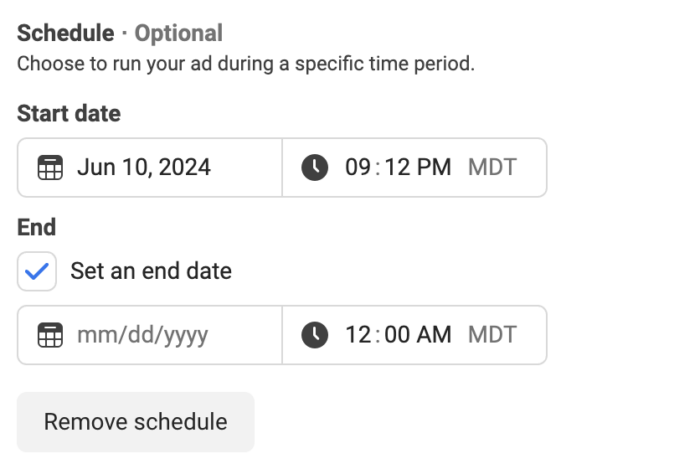Toggle the AM period in end time

coord(434,335)
